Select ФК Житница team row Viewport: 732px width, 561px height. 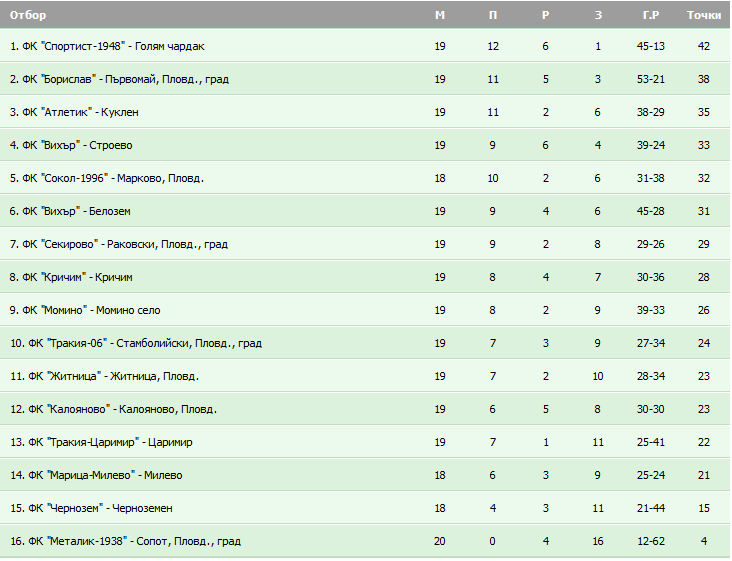pos(365,376)
